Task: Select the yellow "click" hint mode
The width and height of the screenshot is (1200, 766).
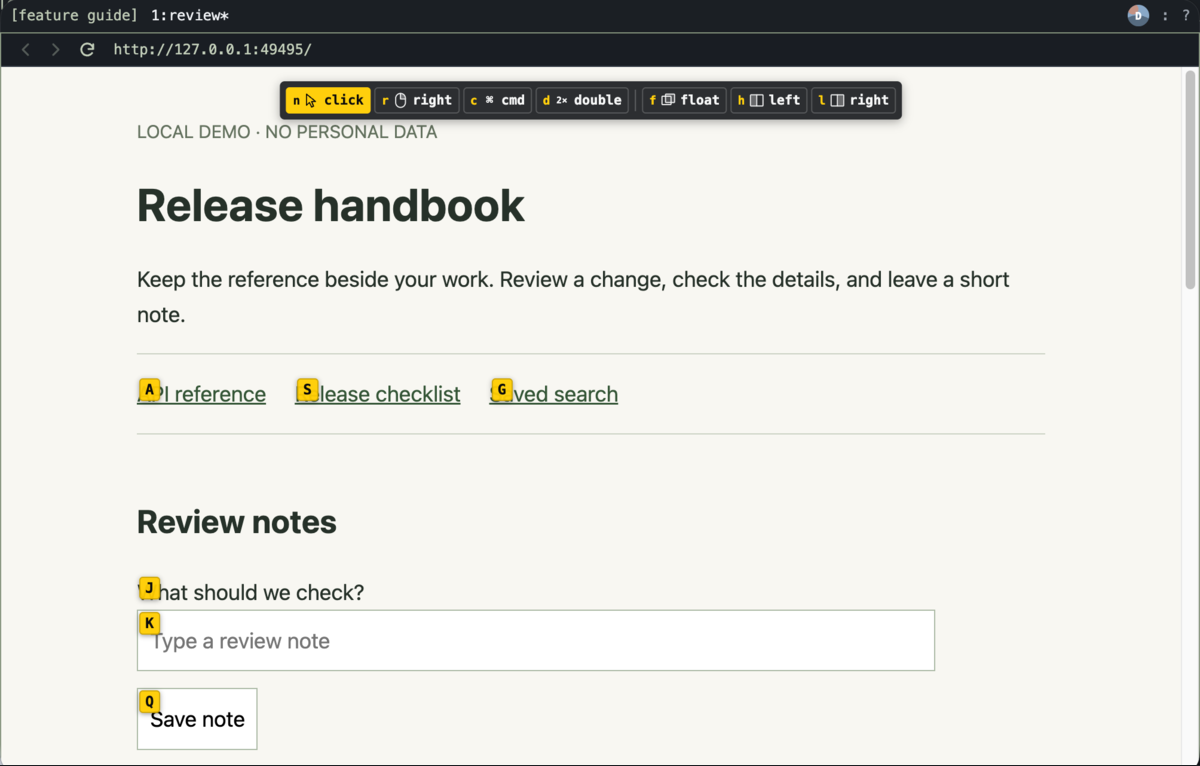Action: (x=328, y=100)
